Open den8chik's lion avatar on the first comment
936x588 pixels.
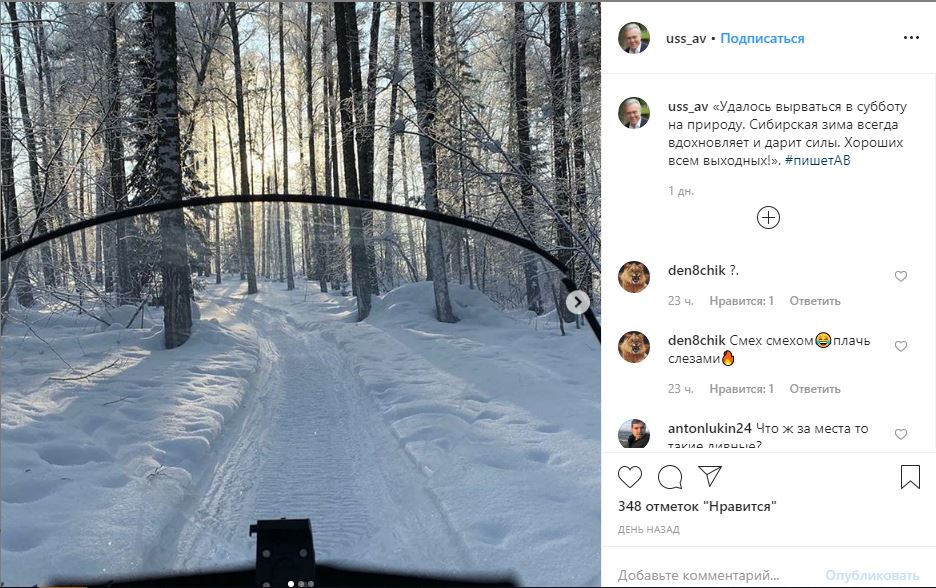634,277
